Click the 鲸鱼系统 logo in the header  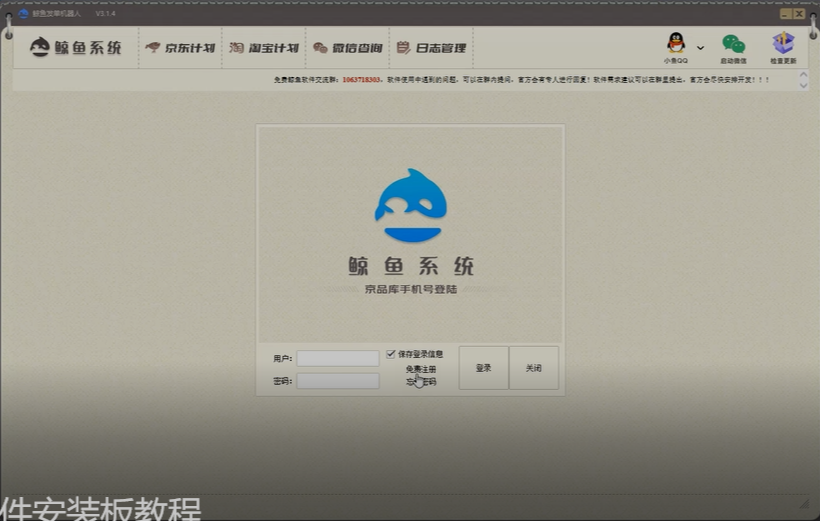tap(76, 48)
